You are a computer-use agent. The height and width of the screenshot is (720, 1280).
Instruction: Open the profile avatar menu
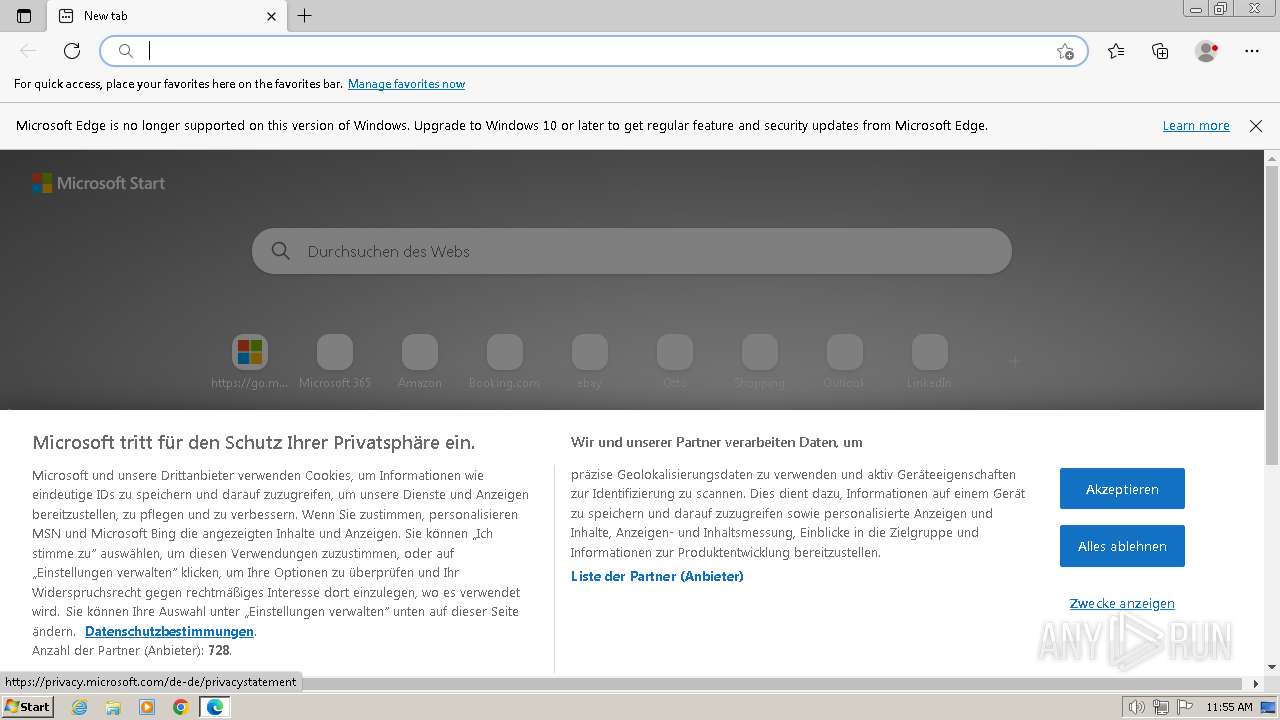pyautogui.click(x=1206, y=51)
